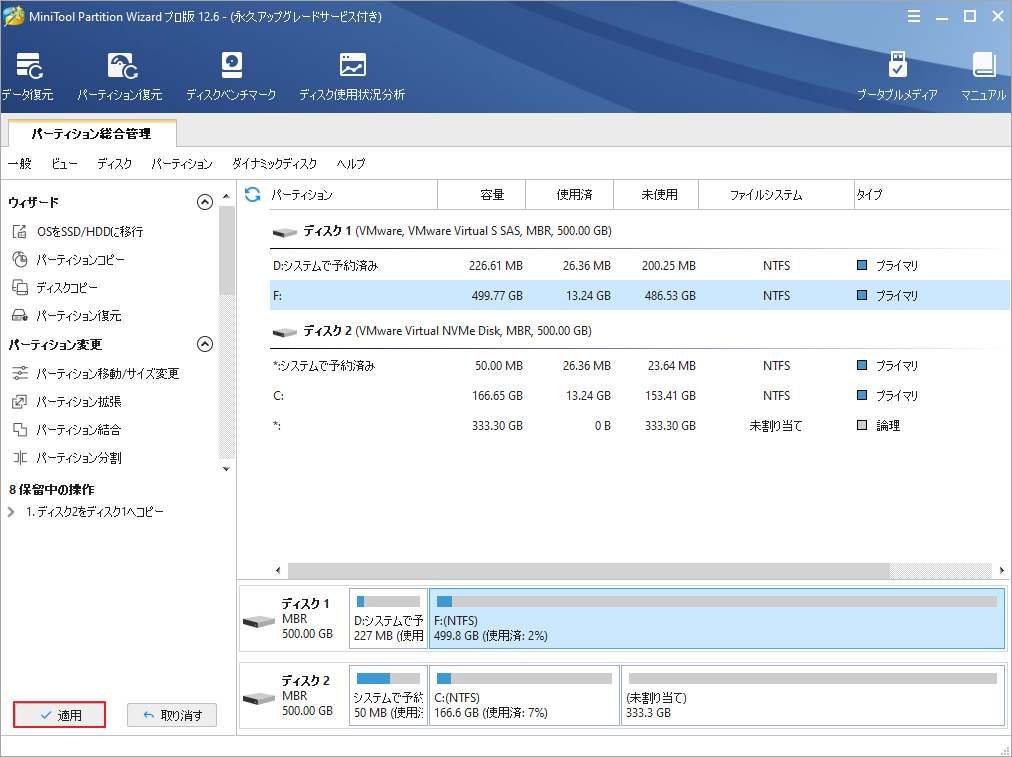Click the 適用 (Apply) button

[x=59, y=715]
